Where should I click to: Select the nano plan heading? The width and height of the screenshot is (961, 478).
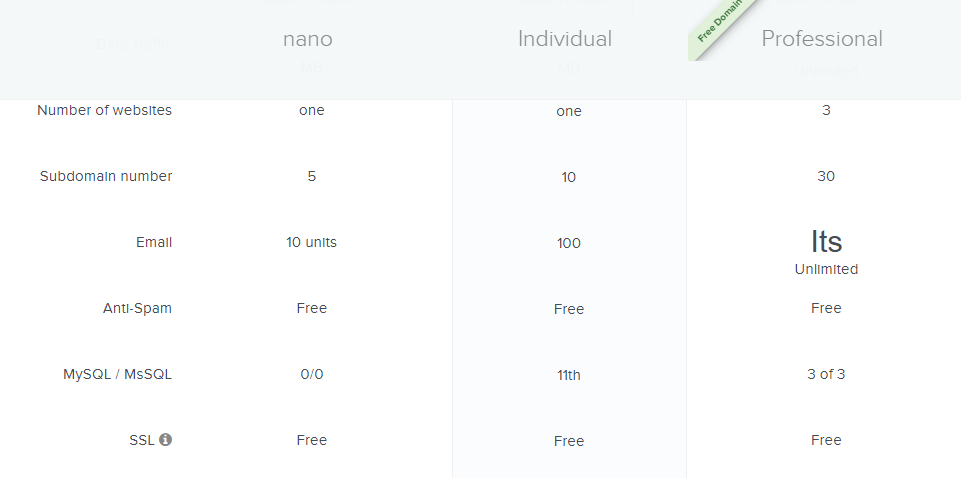(x=308, y=39)
